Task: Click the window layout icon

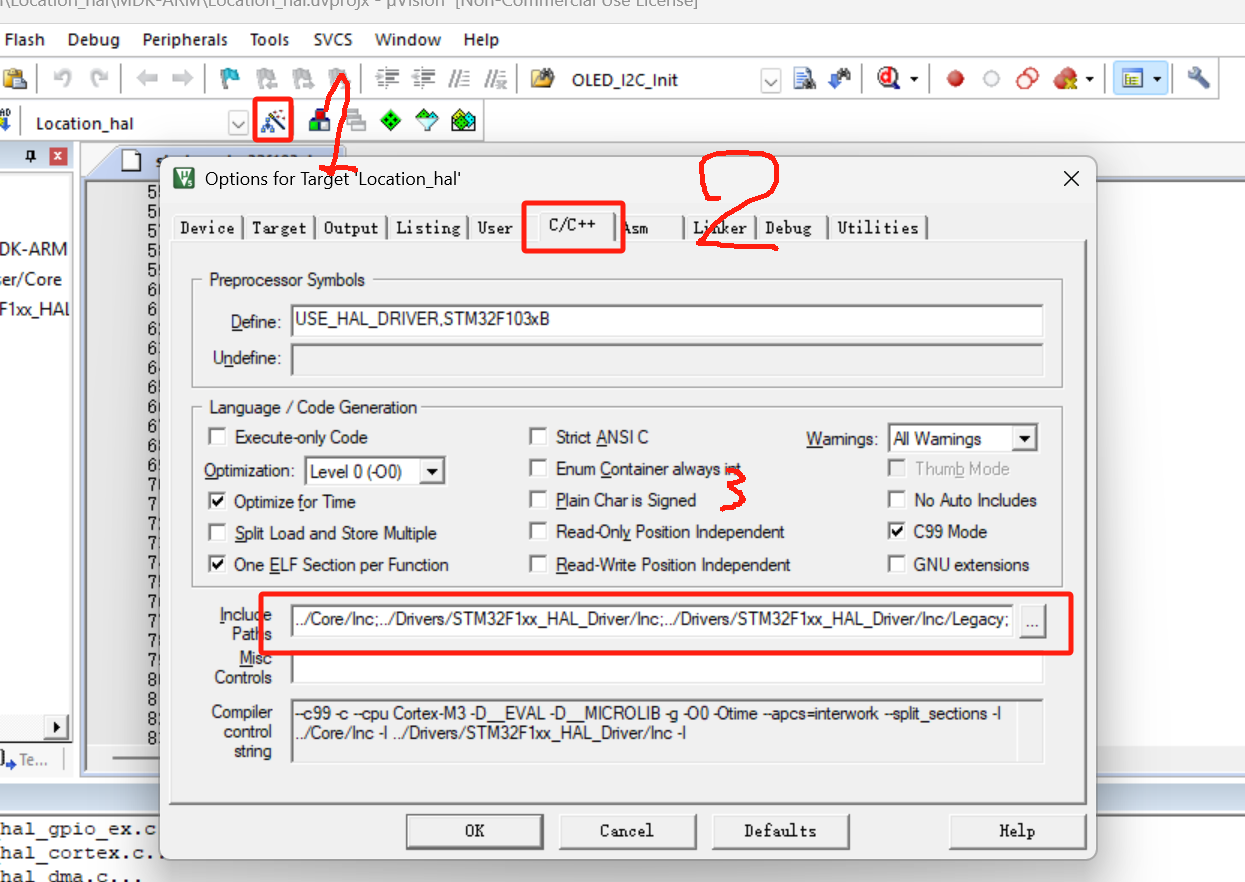Action: coord(1132,79)
